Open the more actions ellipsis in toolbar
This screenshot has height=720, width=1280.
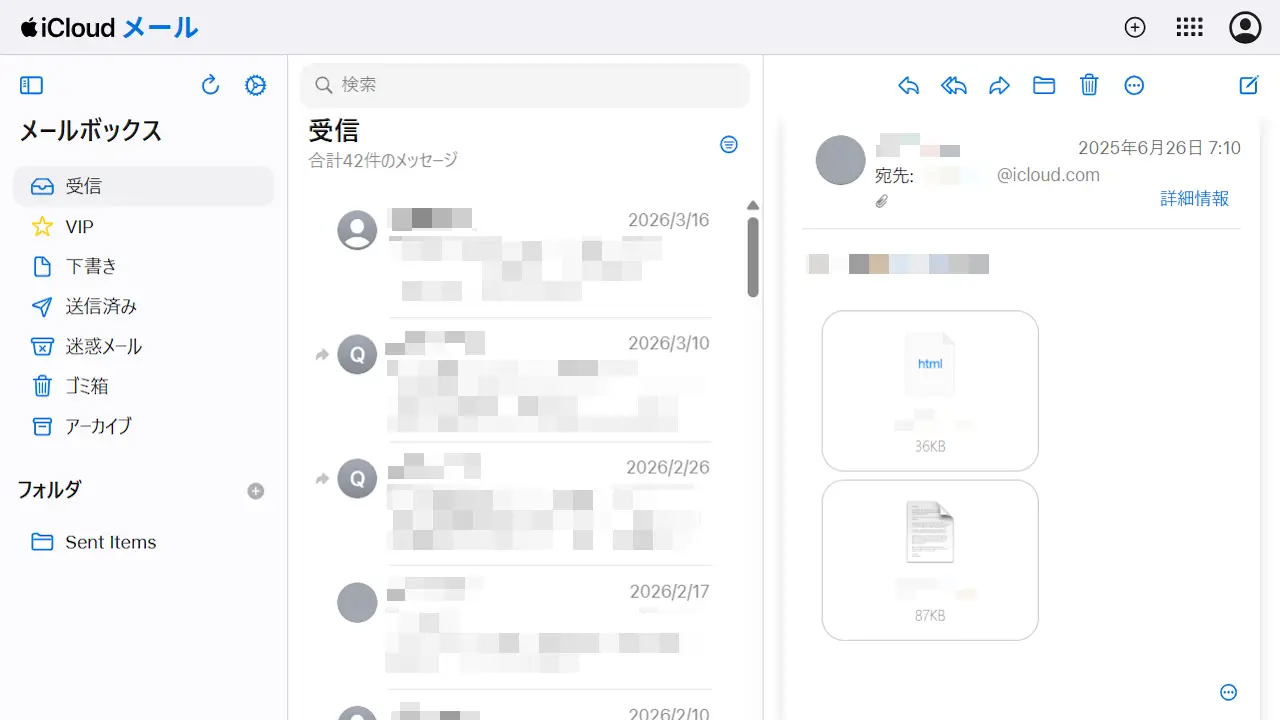pyautogui.click(x=1134, y=86)
